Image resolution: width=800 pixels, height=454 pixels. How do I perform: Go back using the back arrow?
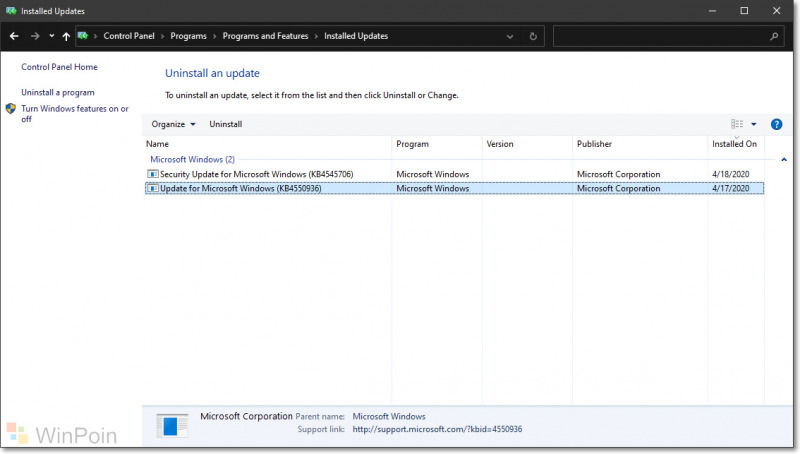coord(14,36)
